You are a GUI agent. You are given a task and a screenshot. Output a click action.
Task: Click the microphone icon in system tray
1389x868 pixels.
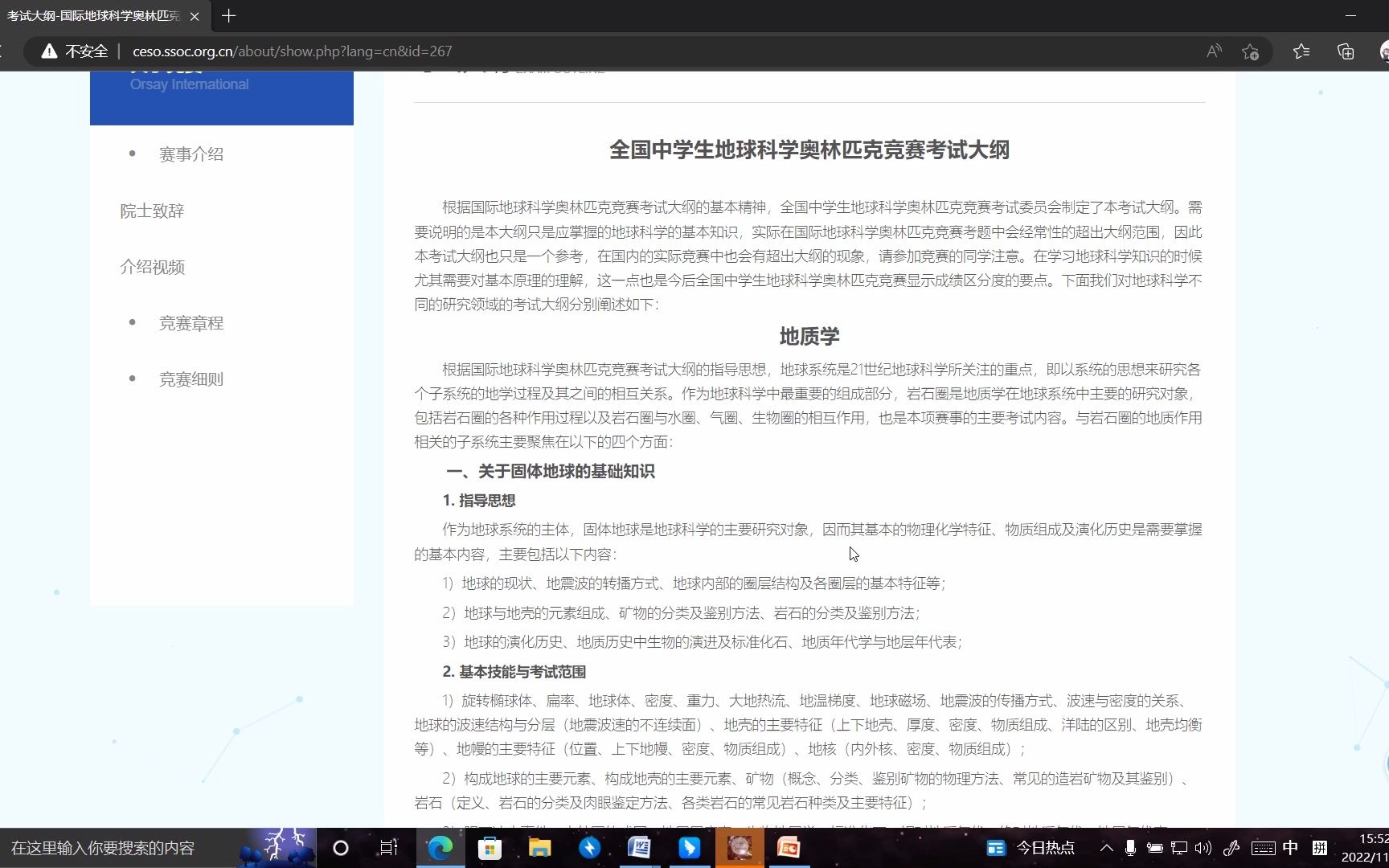1130,848
